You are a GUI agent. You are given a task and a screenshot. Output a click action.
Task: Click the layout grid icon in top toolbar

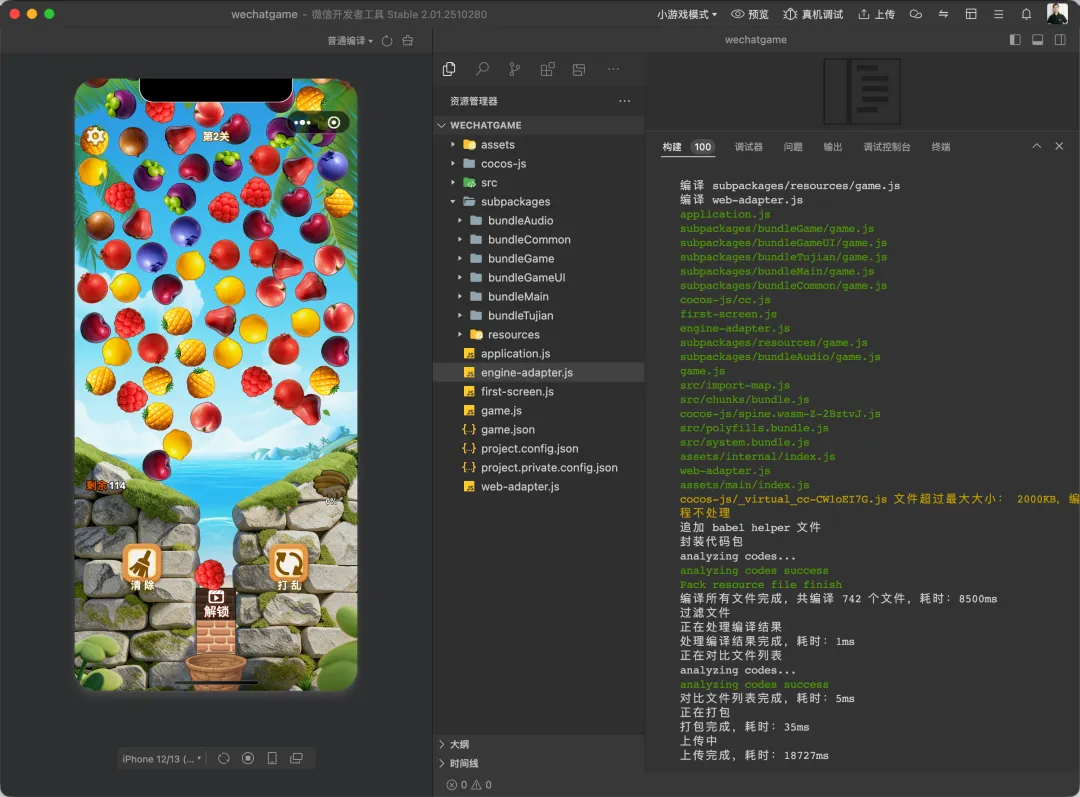(971, 14)
